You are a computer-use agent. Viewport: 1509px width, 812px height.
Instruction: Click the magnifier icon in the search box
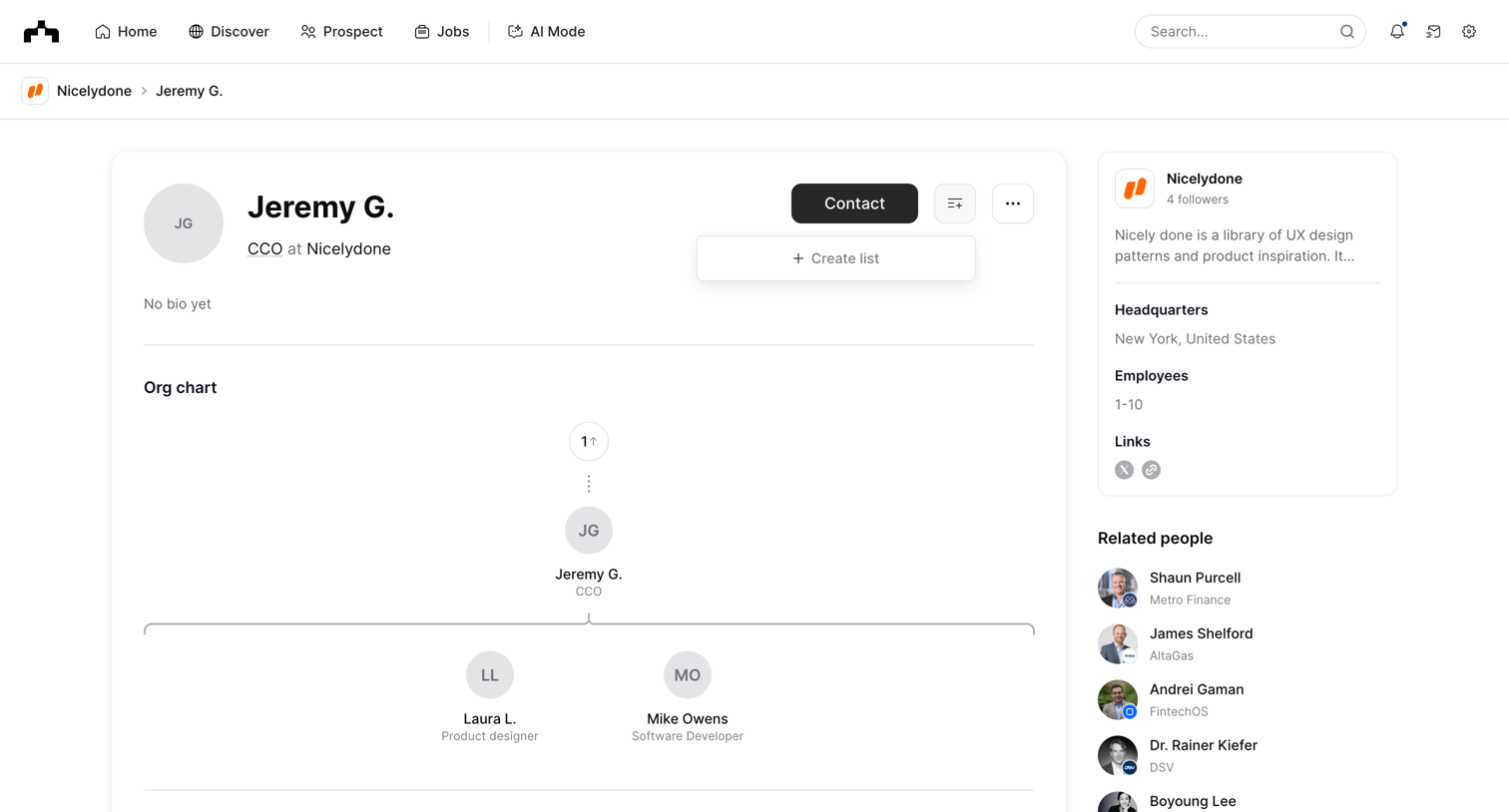[1346, 32]
